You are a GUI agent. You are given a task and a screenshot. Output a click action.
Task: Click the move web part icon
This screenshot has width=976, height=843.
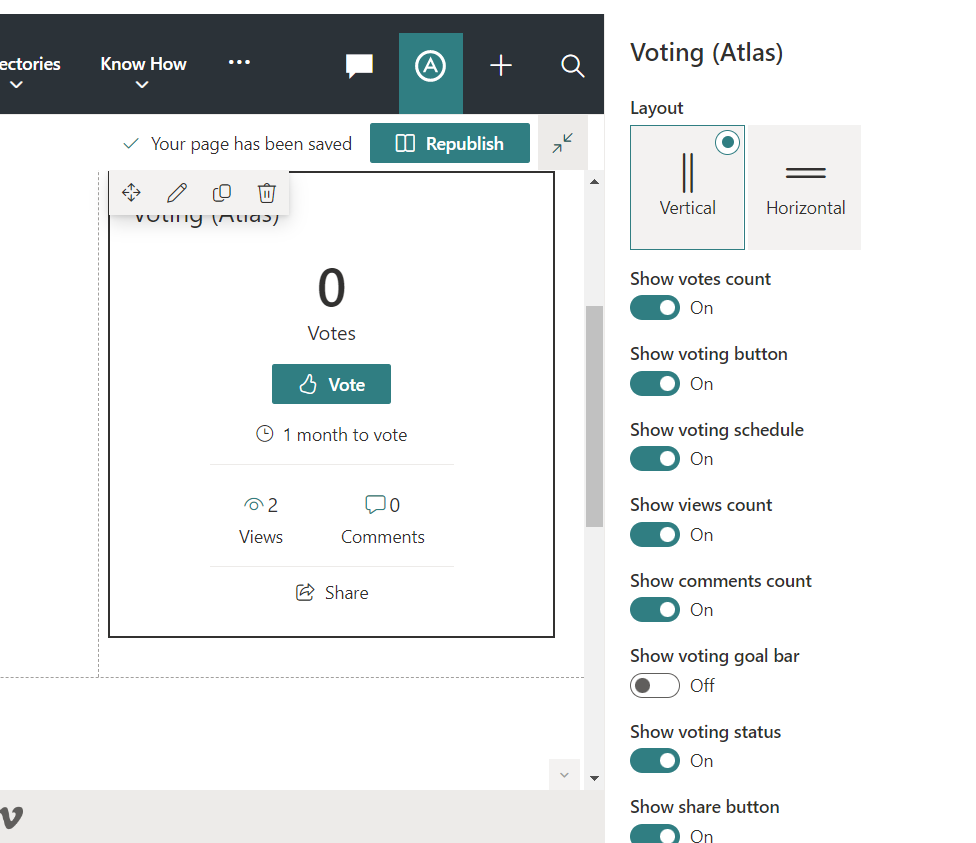(x=131, y=193)
